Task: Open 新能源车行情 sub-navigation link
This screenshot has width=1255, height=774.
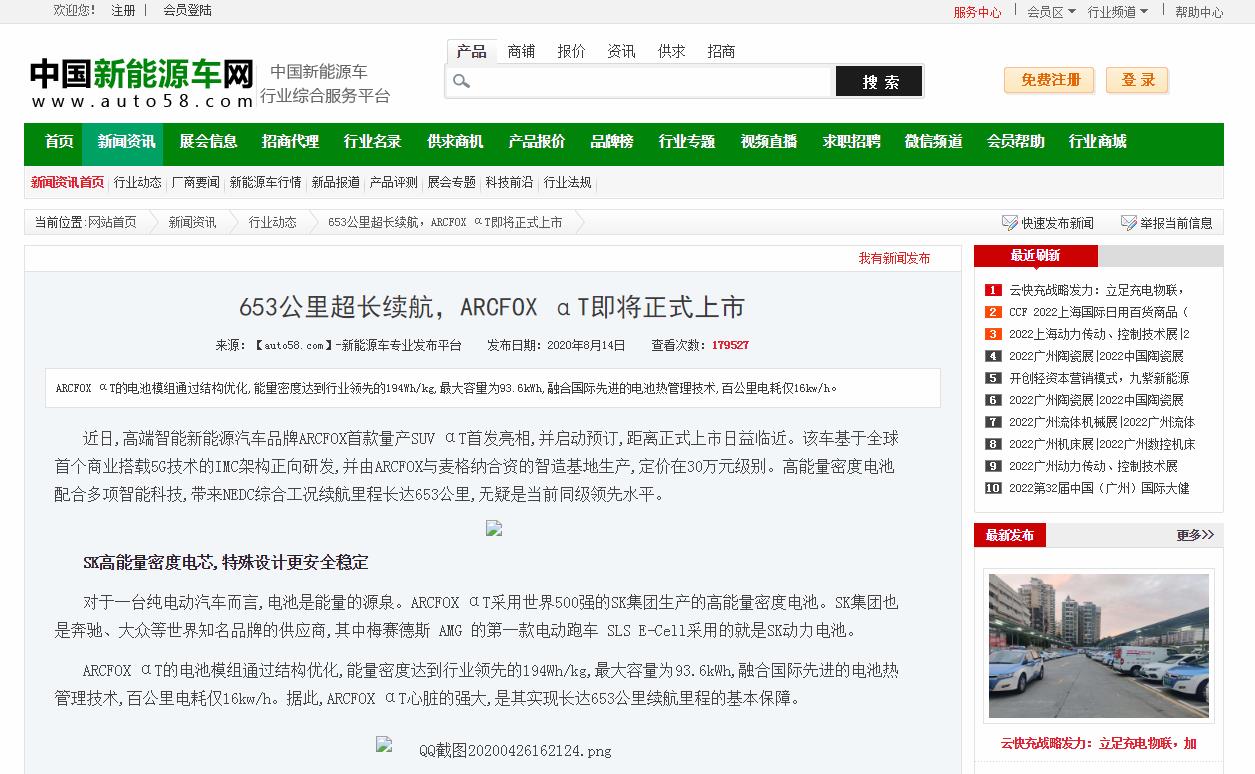Action: [x=265, y=182]
